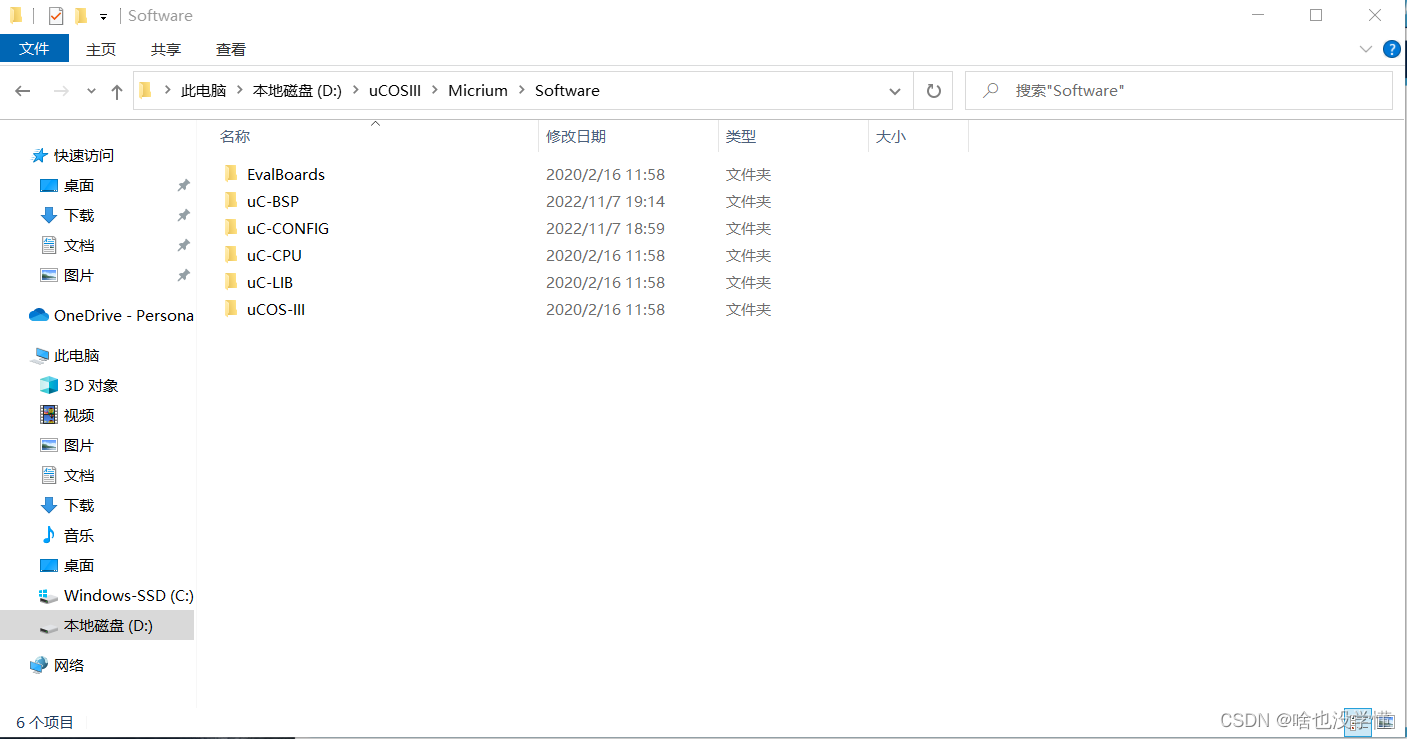Select the uC-CPU folder icon

[231, 255]
